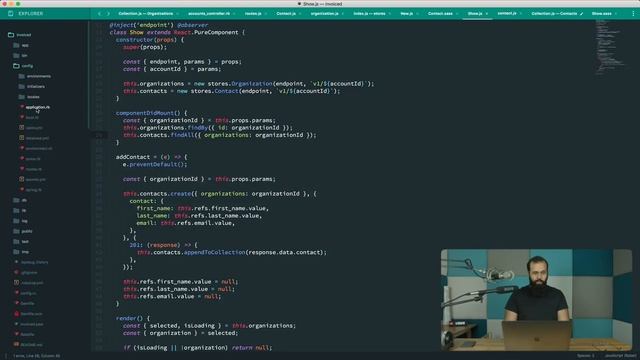Click the README.md file icon
Screen dimensions: 640x360
16,345
